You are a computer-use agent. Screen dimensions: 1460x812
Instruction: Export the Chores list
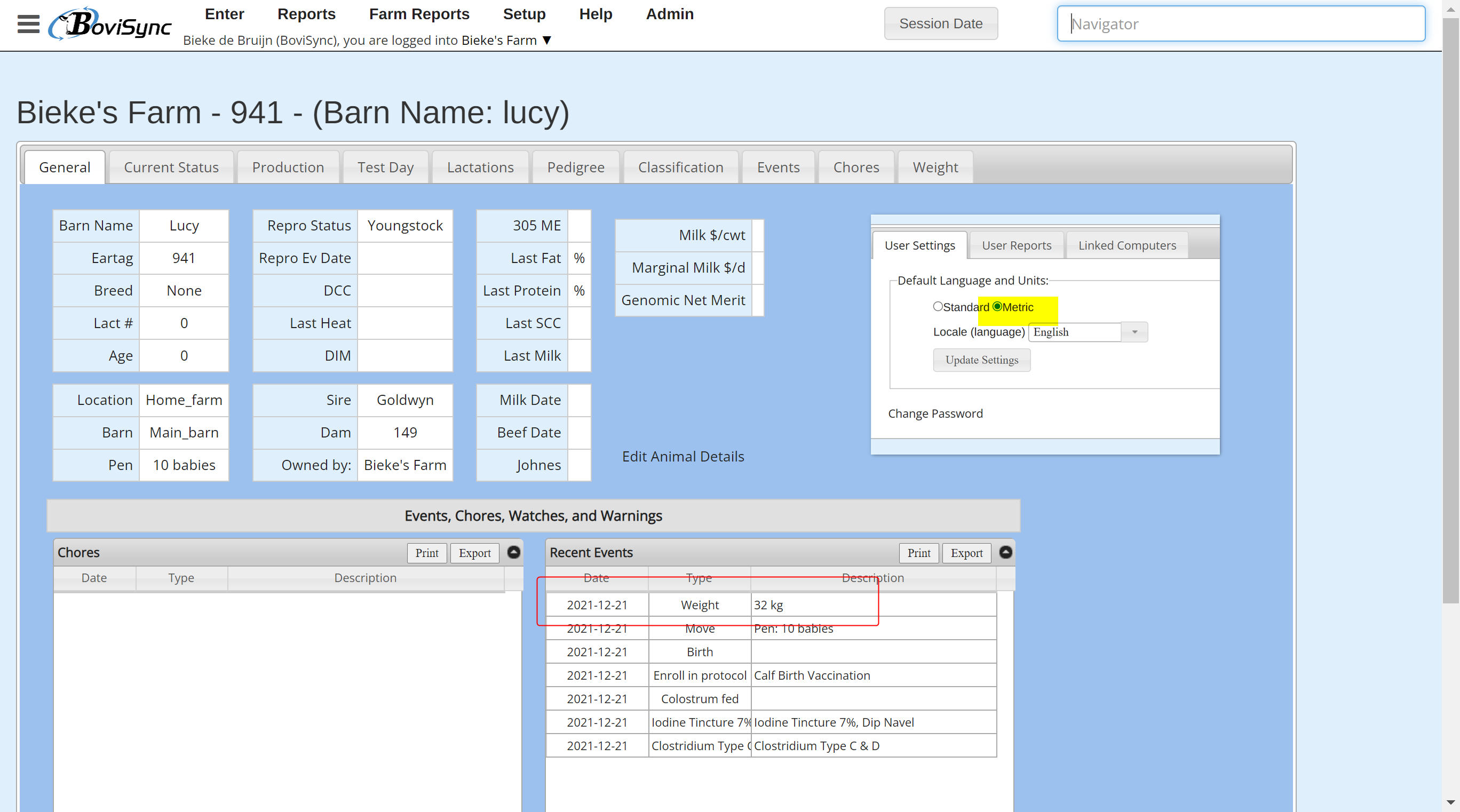tap(474, 553)
